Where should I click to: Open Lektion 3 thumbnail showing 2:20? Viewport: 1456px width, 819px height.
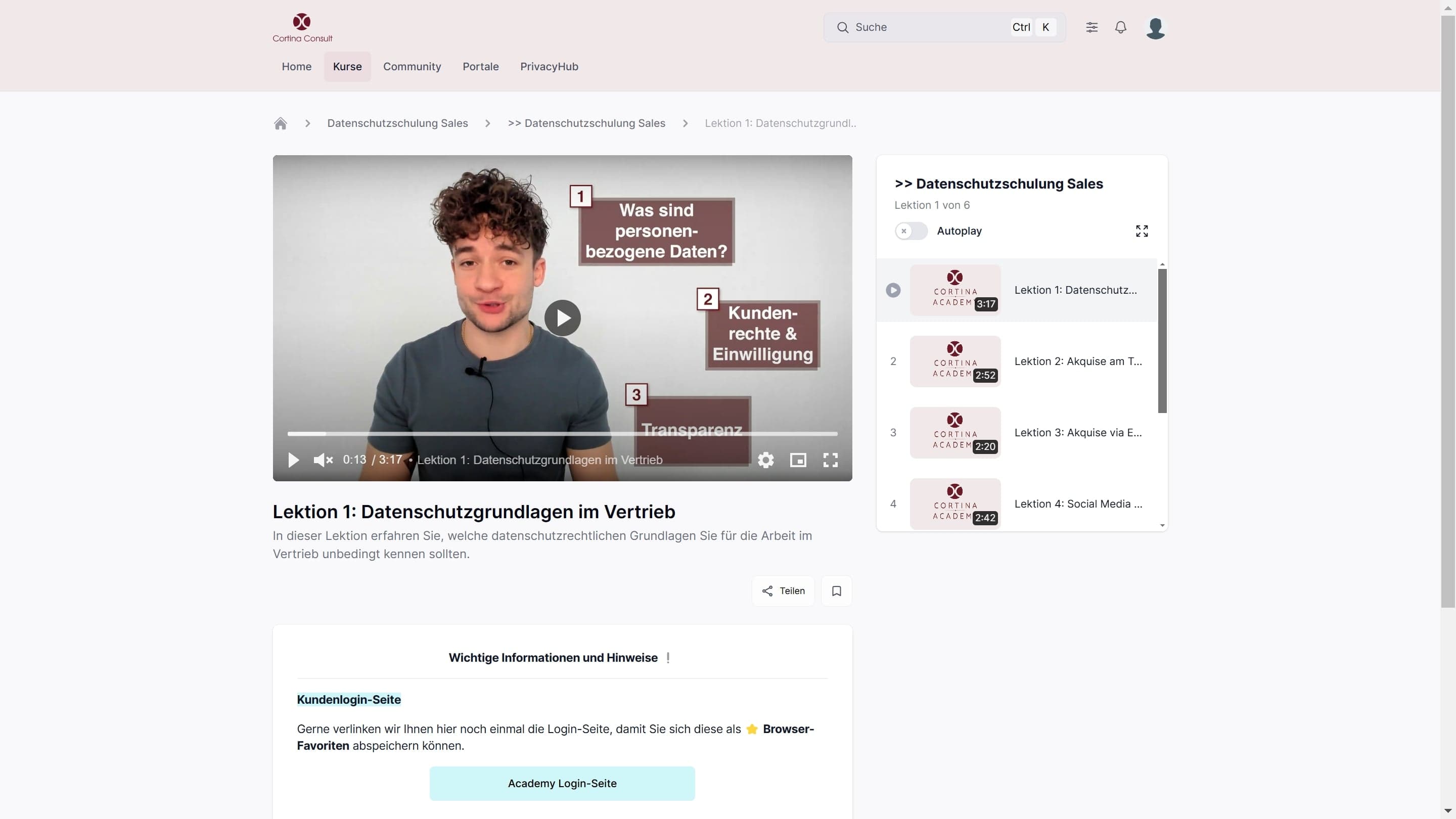[x=954, y=432]
